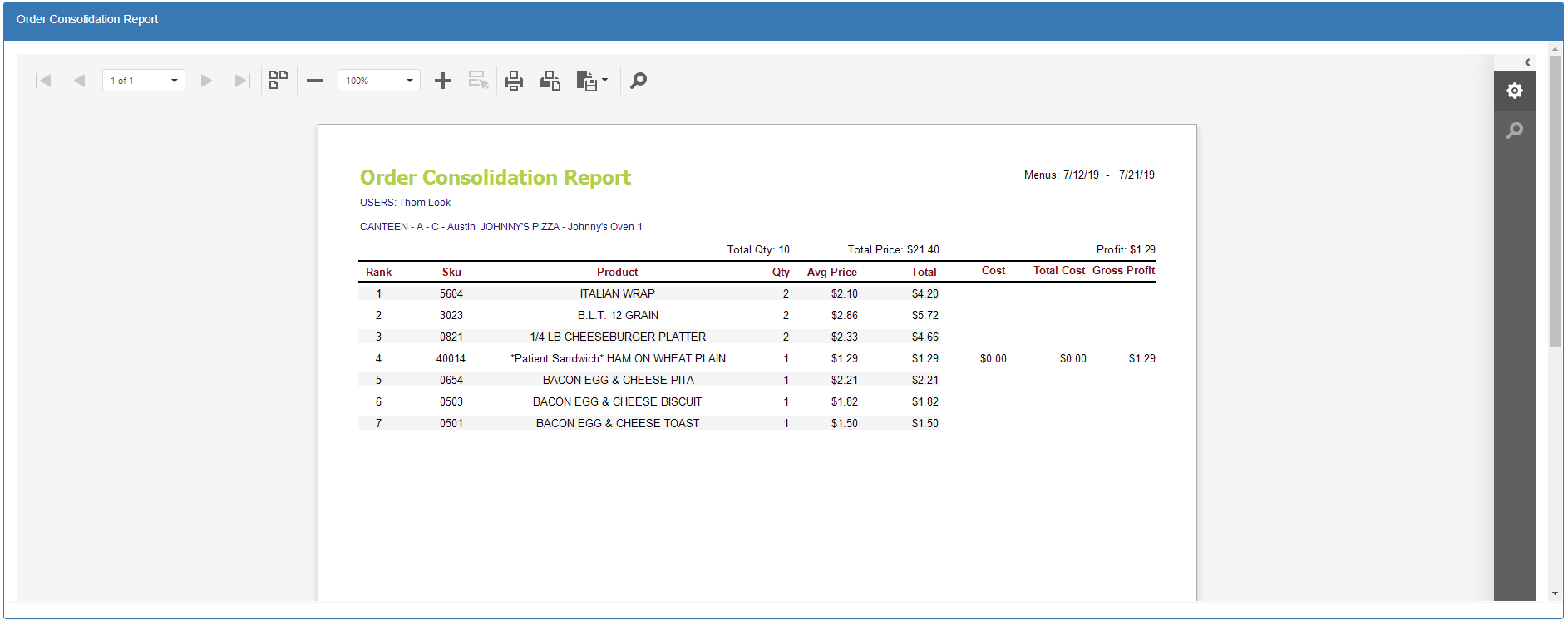Click average price '$1.82'
This screenshot has height=625, width=1568.
pyautogui.click(x=845, y=401)
